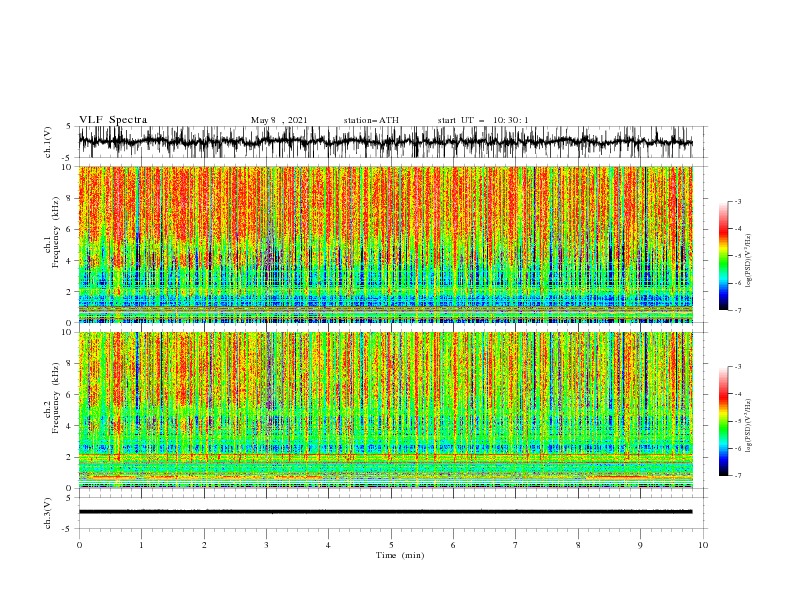The height and width of the screenshot is (612, 792).
Task: Click the ch.2 spectrogram panel
Action: coord(385,410)
